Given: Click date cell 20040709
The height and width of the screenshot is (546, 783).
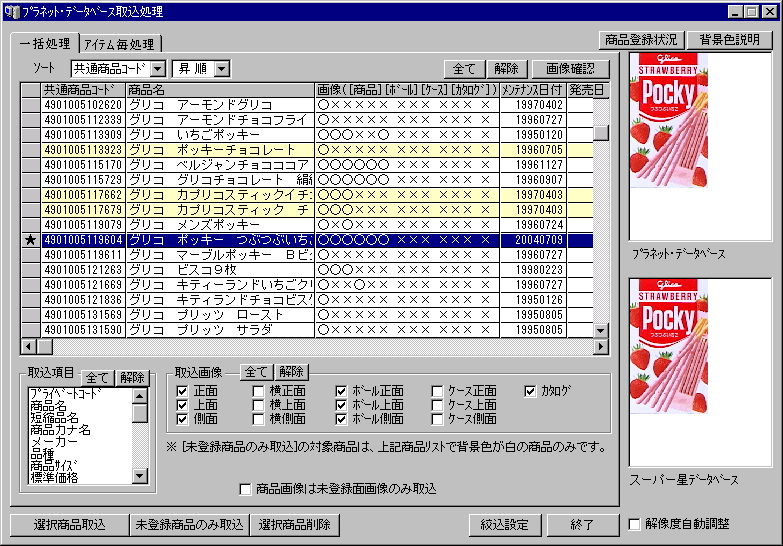Looking at the screenshot, I should (533, 240).
